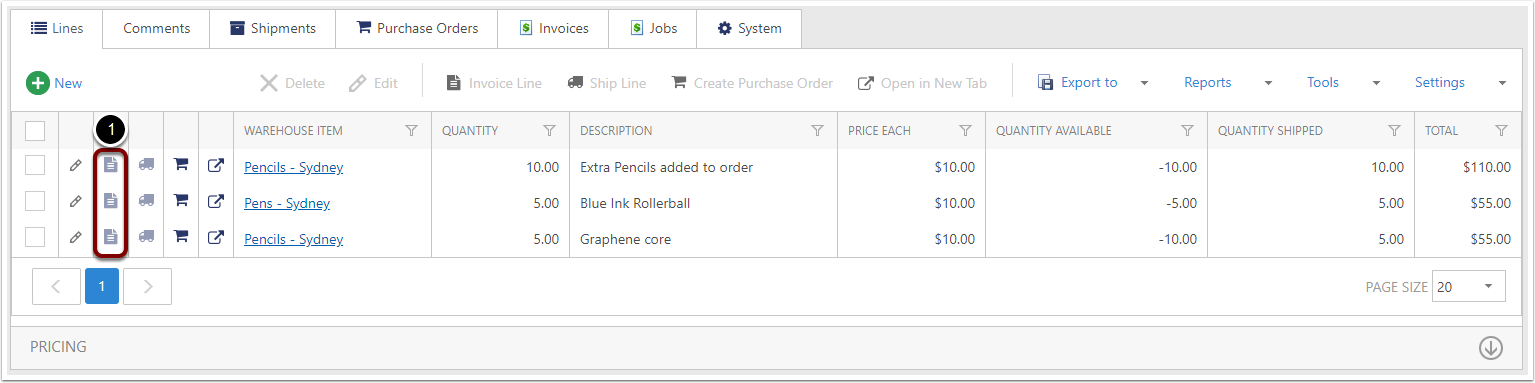Click the Ship Line toolbar button
The width and height of the screenshot is (1535, 383).
coord(606,83)
